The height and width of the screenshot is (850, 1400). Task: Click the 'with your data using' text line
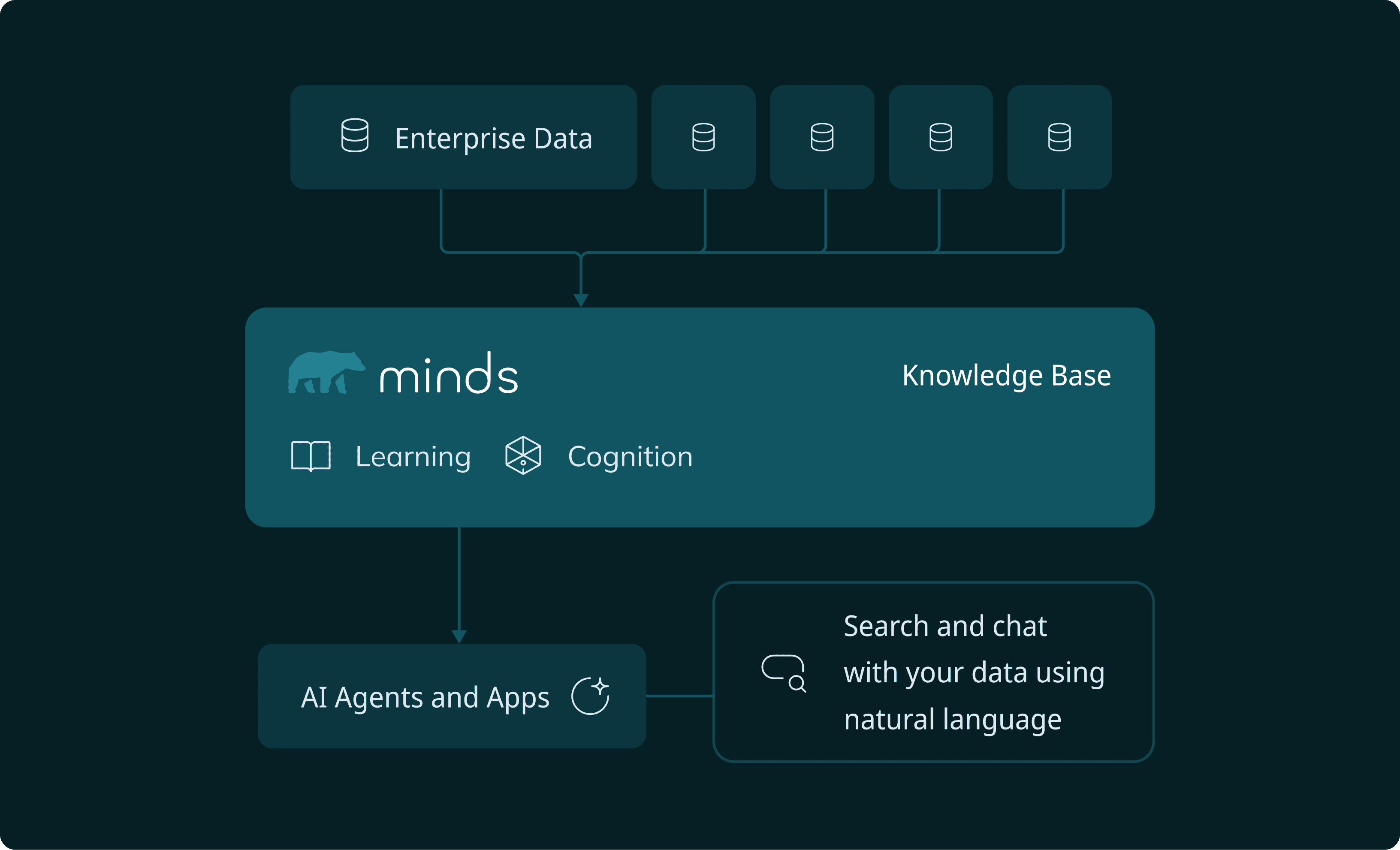coord(974,673)
